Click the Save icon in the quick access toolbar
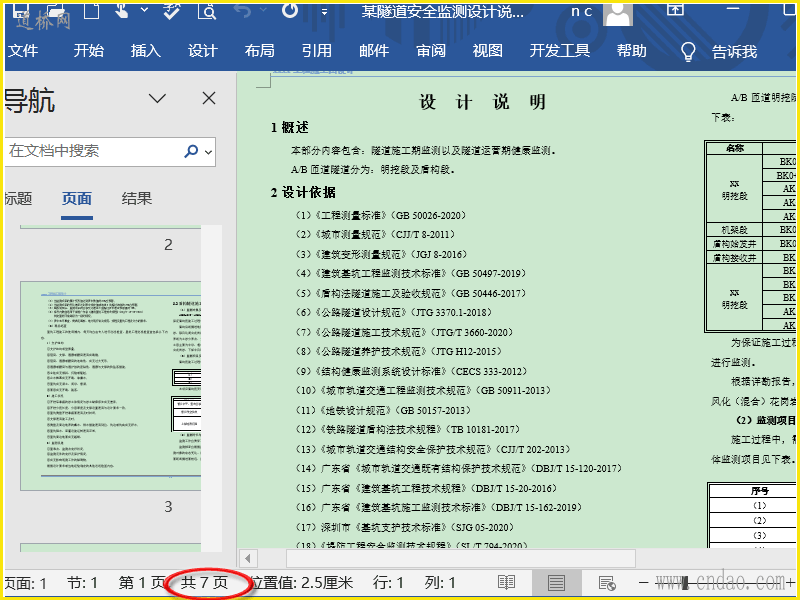 click(x=20, y=9)
